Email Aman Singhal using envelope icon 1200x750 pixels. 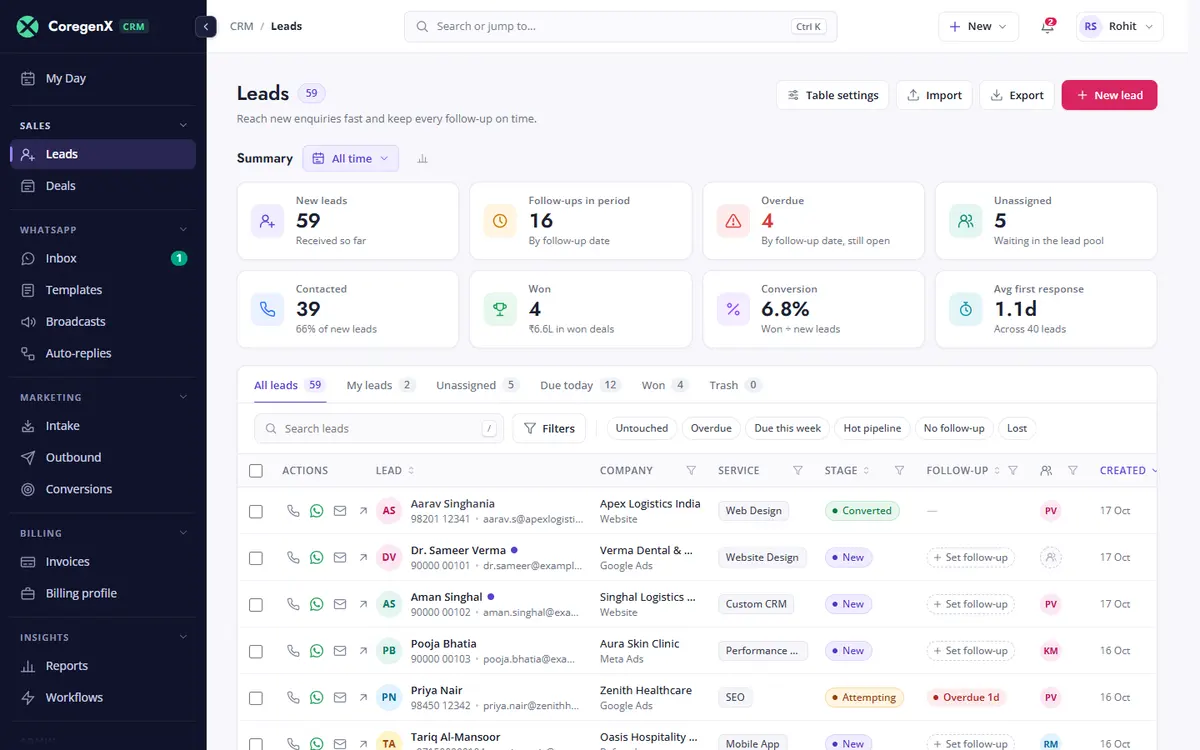click(340, 604)
